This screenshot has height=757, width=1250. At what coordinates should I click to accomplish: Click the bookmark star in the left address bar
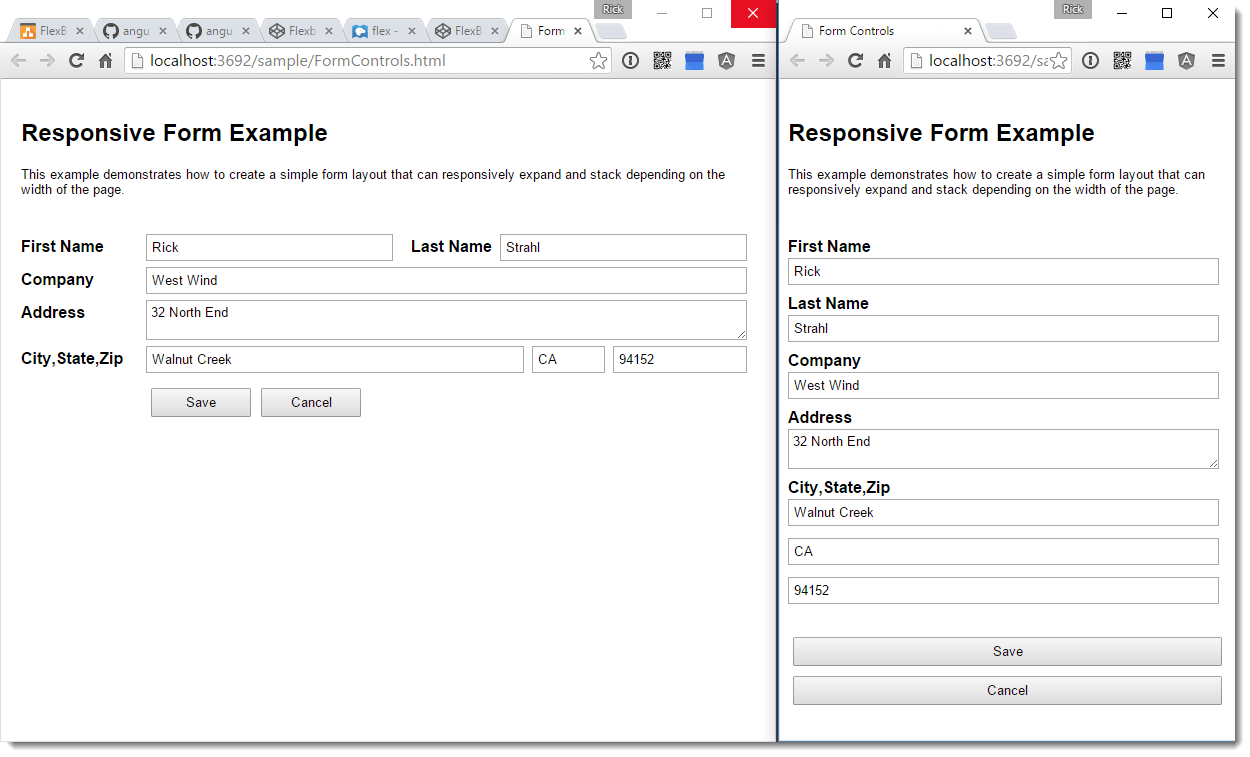598,60
